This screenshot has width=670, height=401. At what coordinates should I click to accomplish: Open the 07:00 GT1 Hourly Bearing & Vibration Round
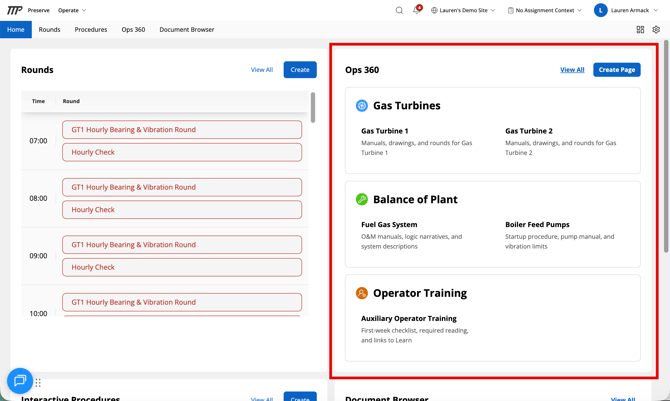pos(182,130)
